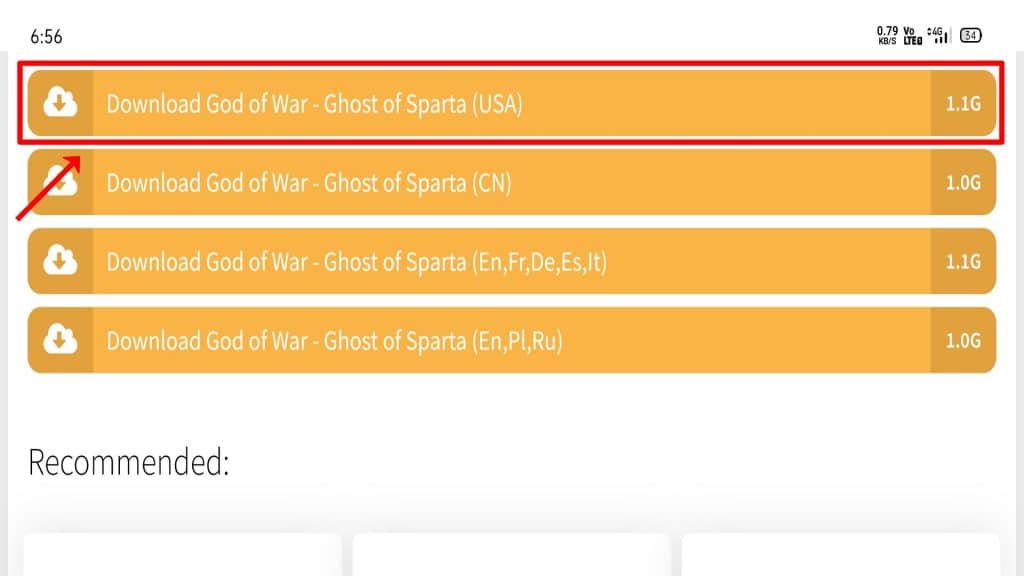
Task: Tap the cloud icon for the En,Pl,Ru version
Action: 60,340
